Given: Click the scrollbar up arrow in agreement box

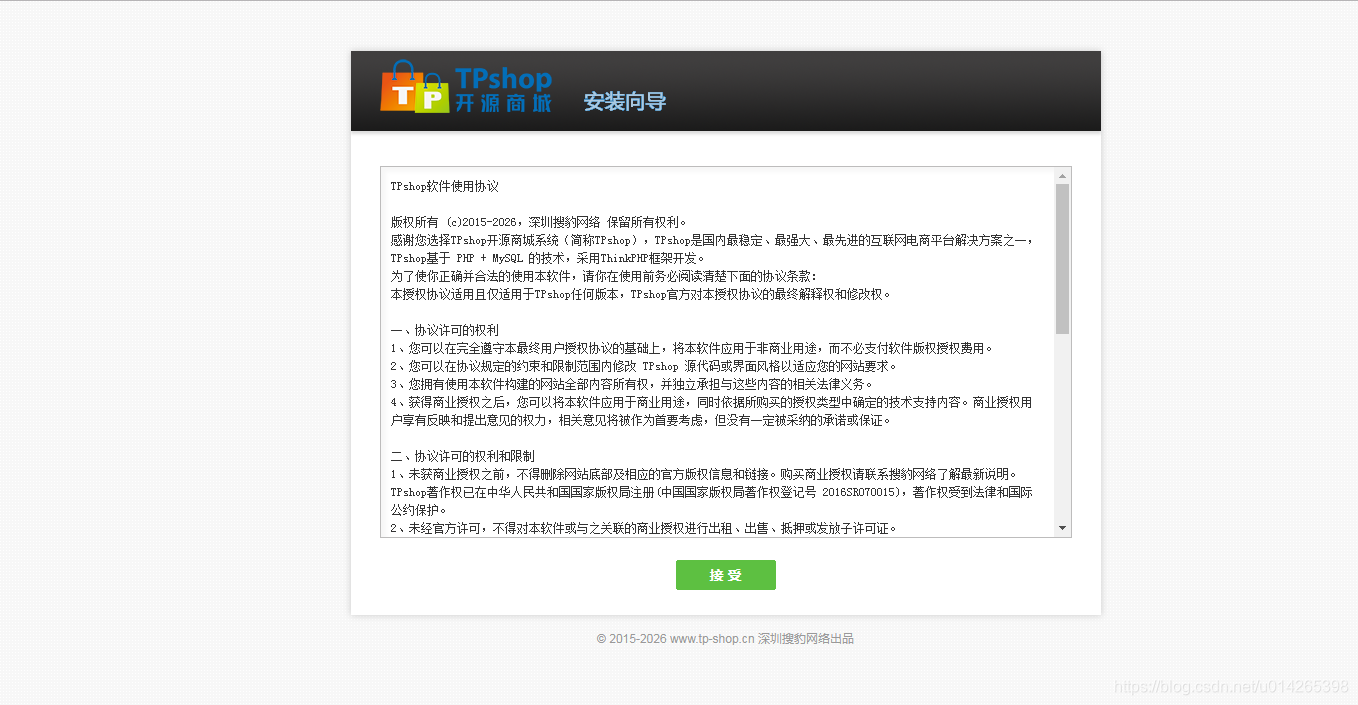Looking at the screenshot, I should pos(1062,176).
